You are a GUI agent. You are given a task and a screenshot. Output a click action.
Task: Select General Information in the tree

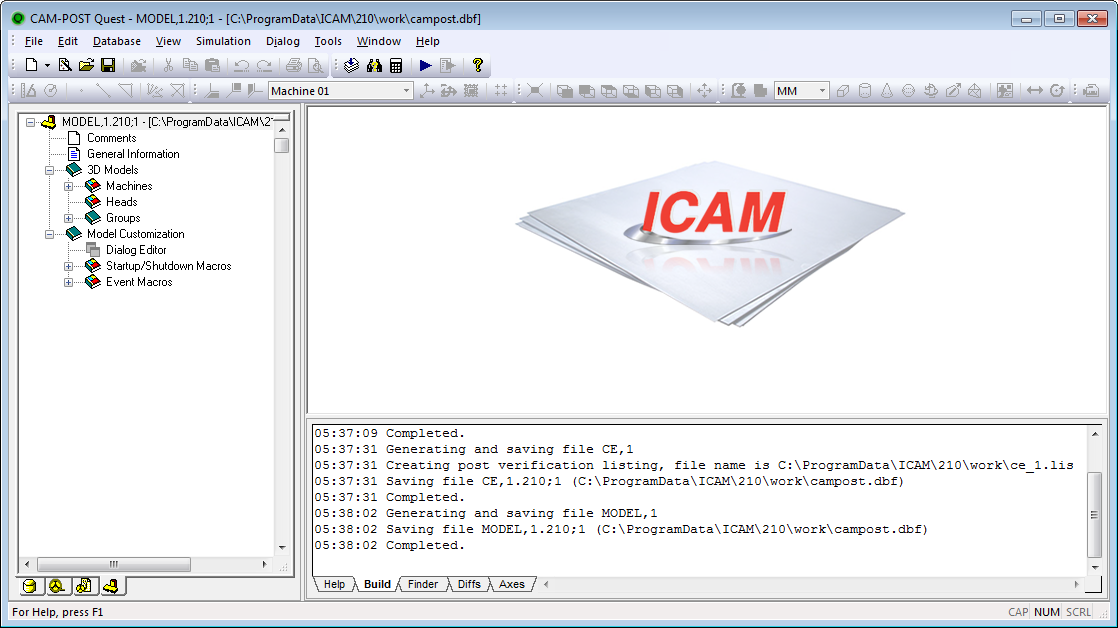pyautogui.click(x=133, y=154)
